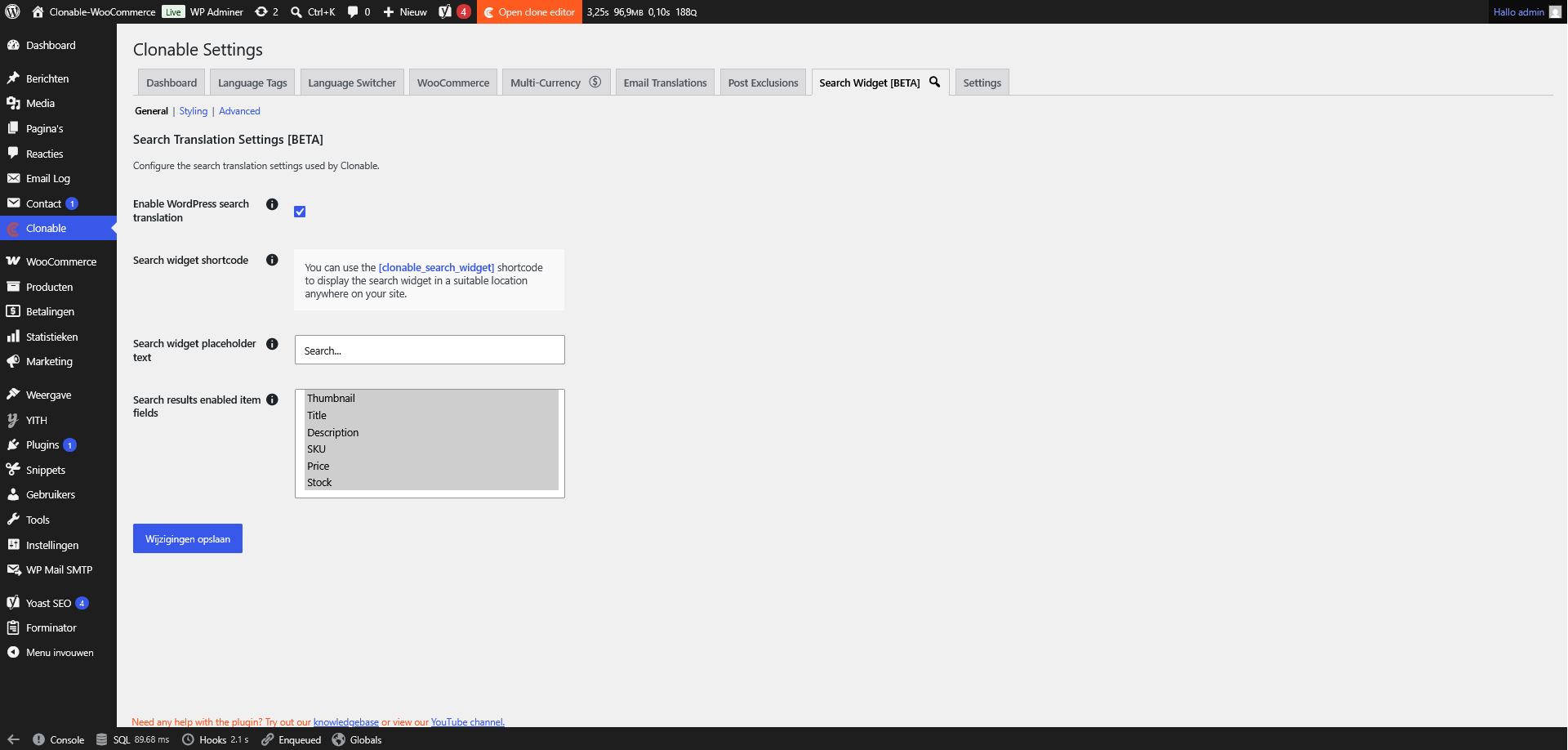Open the Hooks panel in debug bar

(x=215, y=739)
